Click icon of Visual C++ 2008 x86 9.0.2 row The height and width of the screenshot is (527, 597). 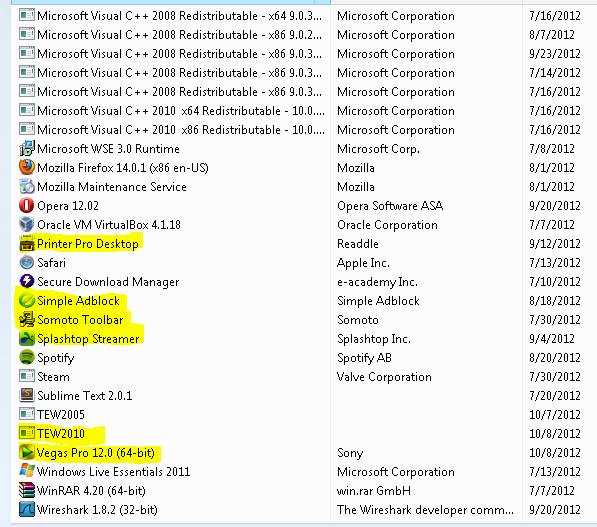[27, 34]
